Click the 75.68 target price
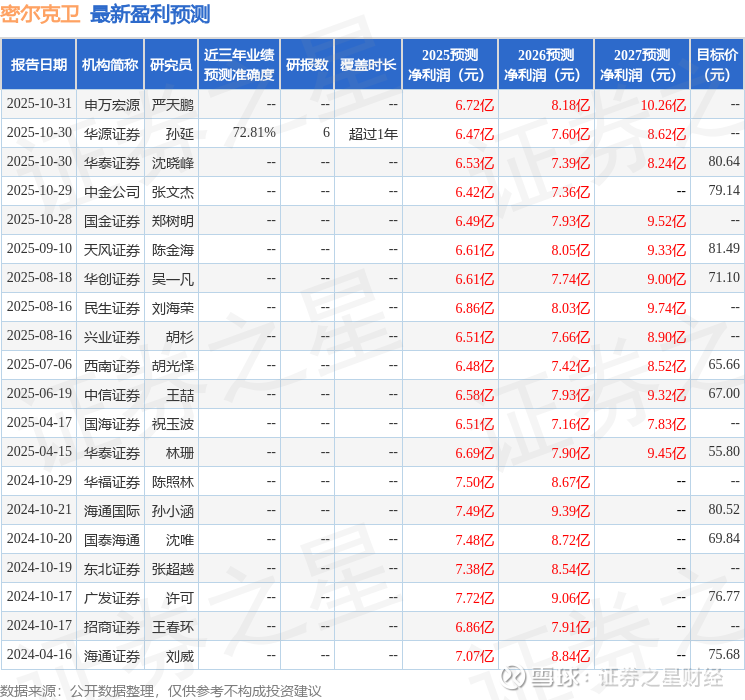This screenshot has height=700, width=745. (x=724, y=654)
